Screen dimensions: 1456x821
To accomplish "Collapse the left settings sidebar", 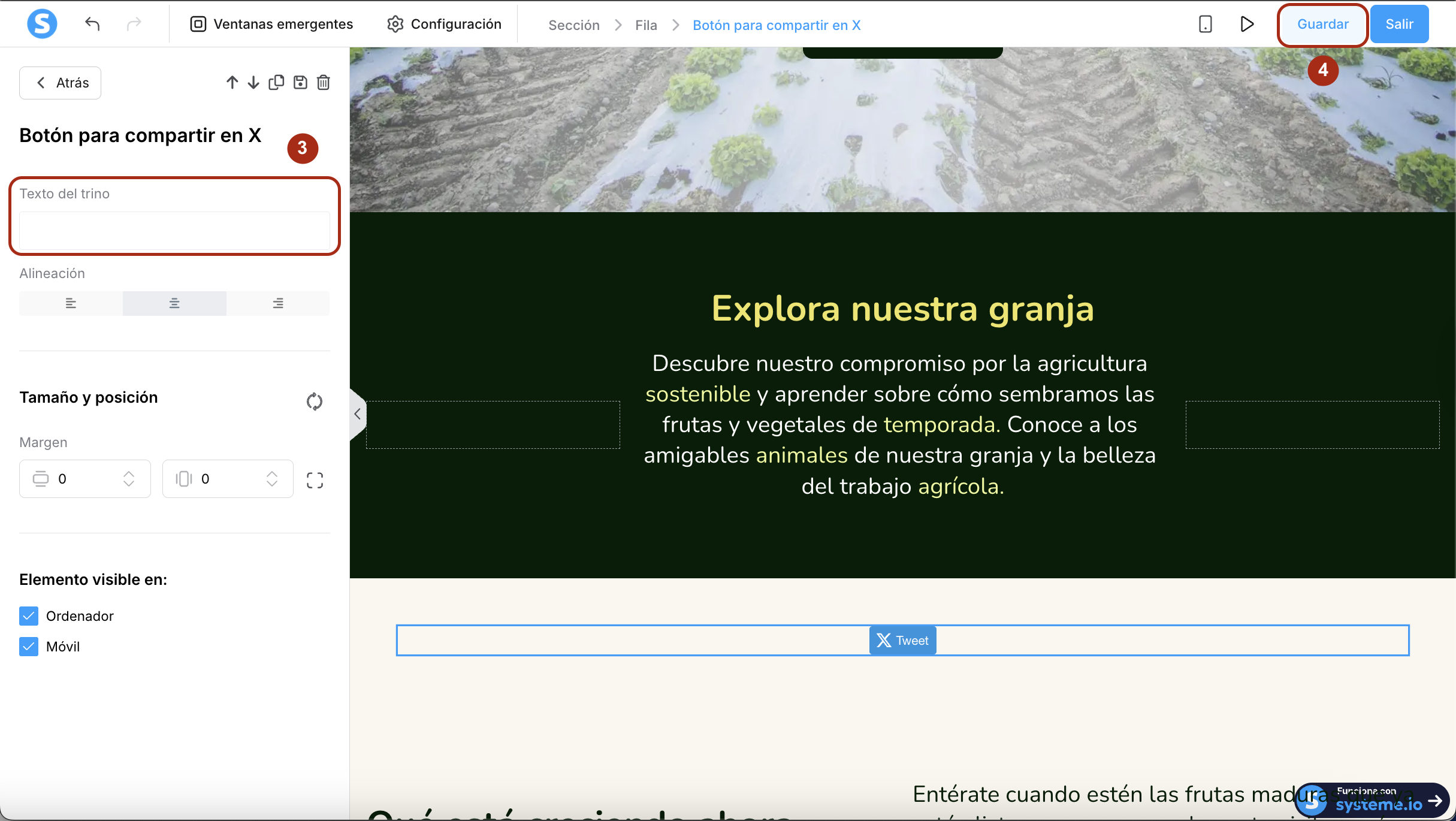I will coord(357,414).
